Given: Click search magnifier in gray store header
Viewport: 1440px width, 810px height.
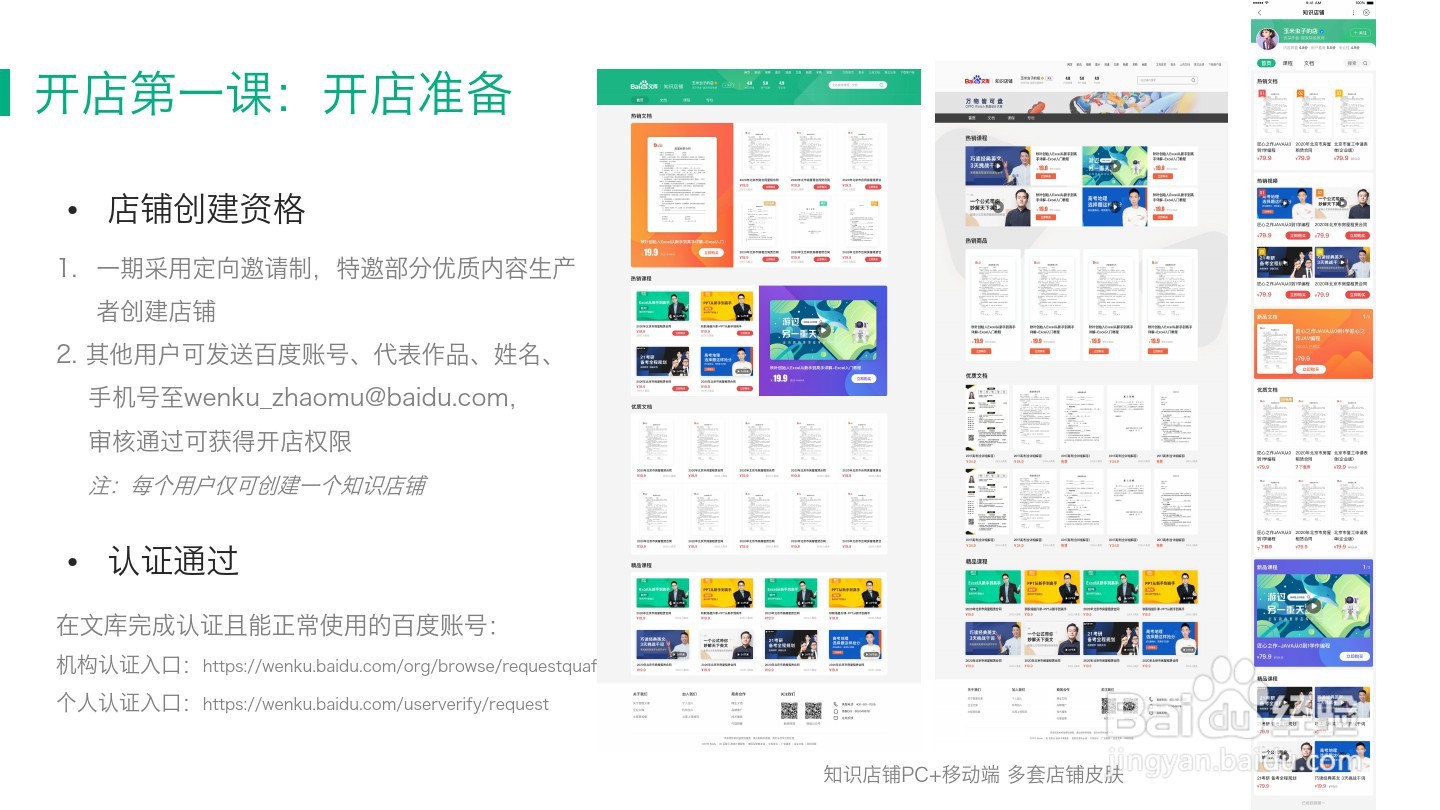Looking at the screenshot, I should point(1193,80).
